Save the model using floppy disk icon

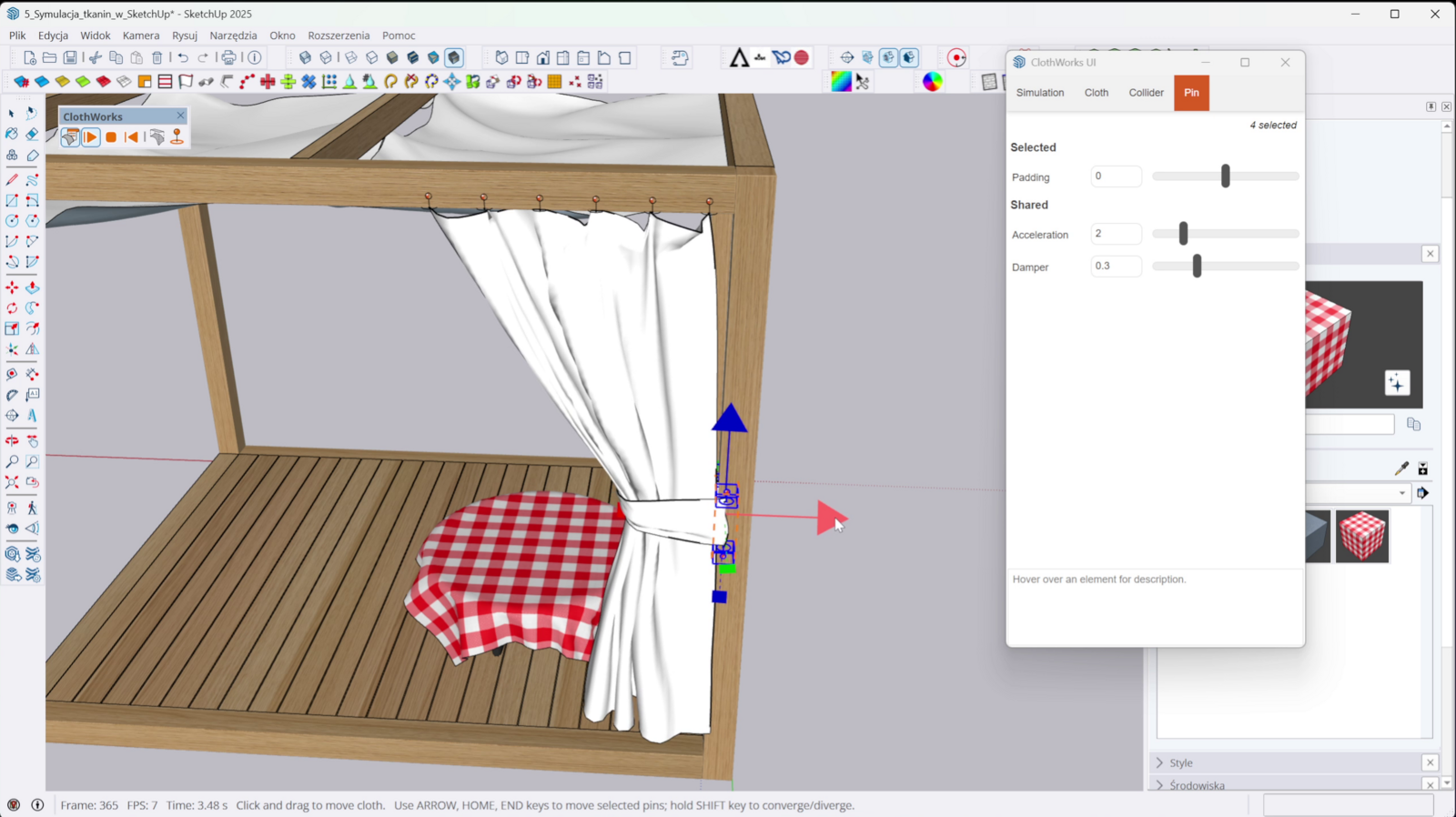70,57
